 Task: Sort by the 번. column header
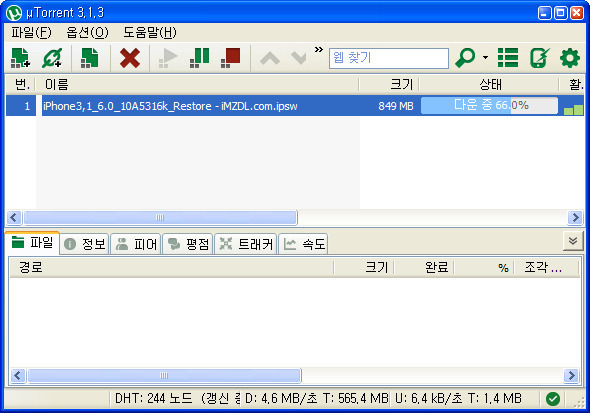click(21, 85)
